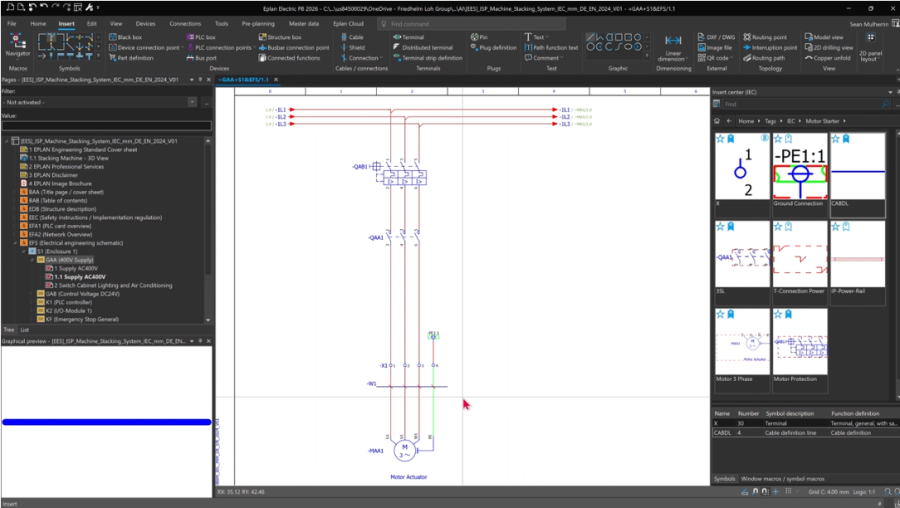
Task: Open the Model view
Action: pos(828,37)
